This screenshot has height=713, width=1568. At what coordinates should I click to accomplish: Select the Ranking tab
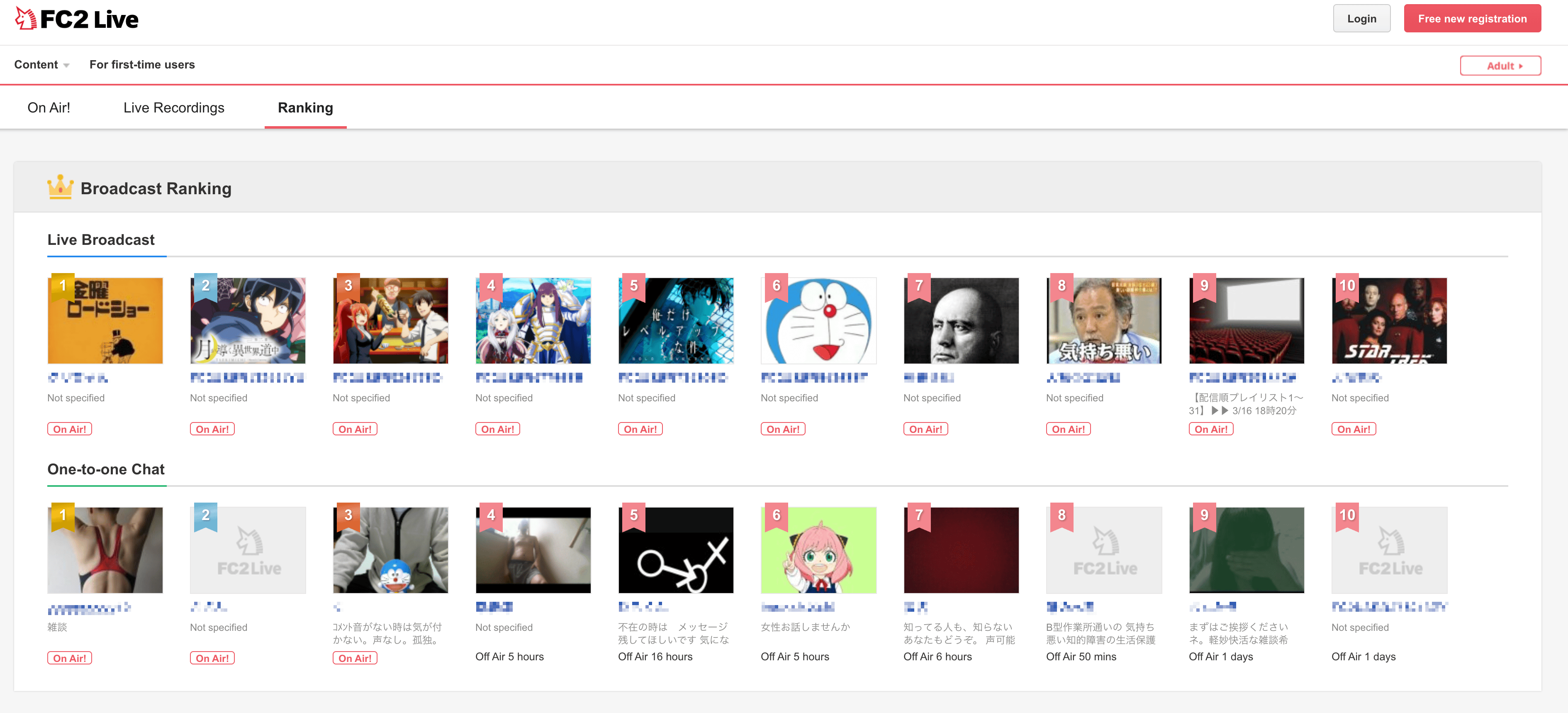point(305,108)
